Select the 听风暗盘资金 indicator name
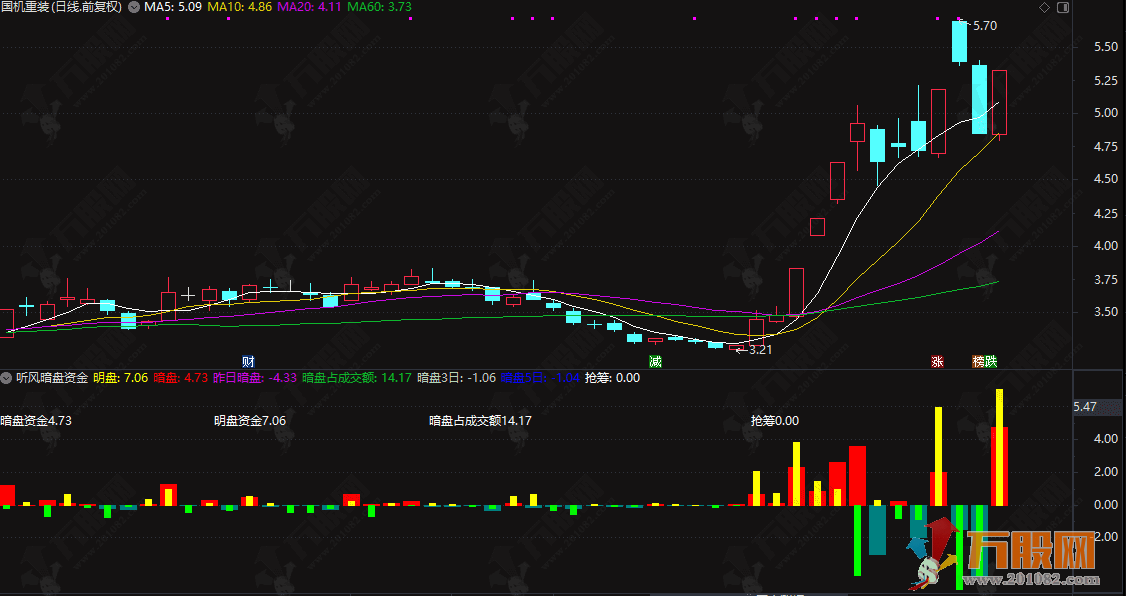This screenshot has height=596, width=1126. point(52,378)
